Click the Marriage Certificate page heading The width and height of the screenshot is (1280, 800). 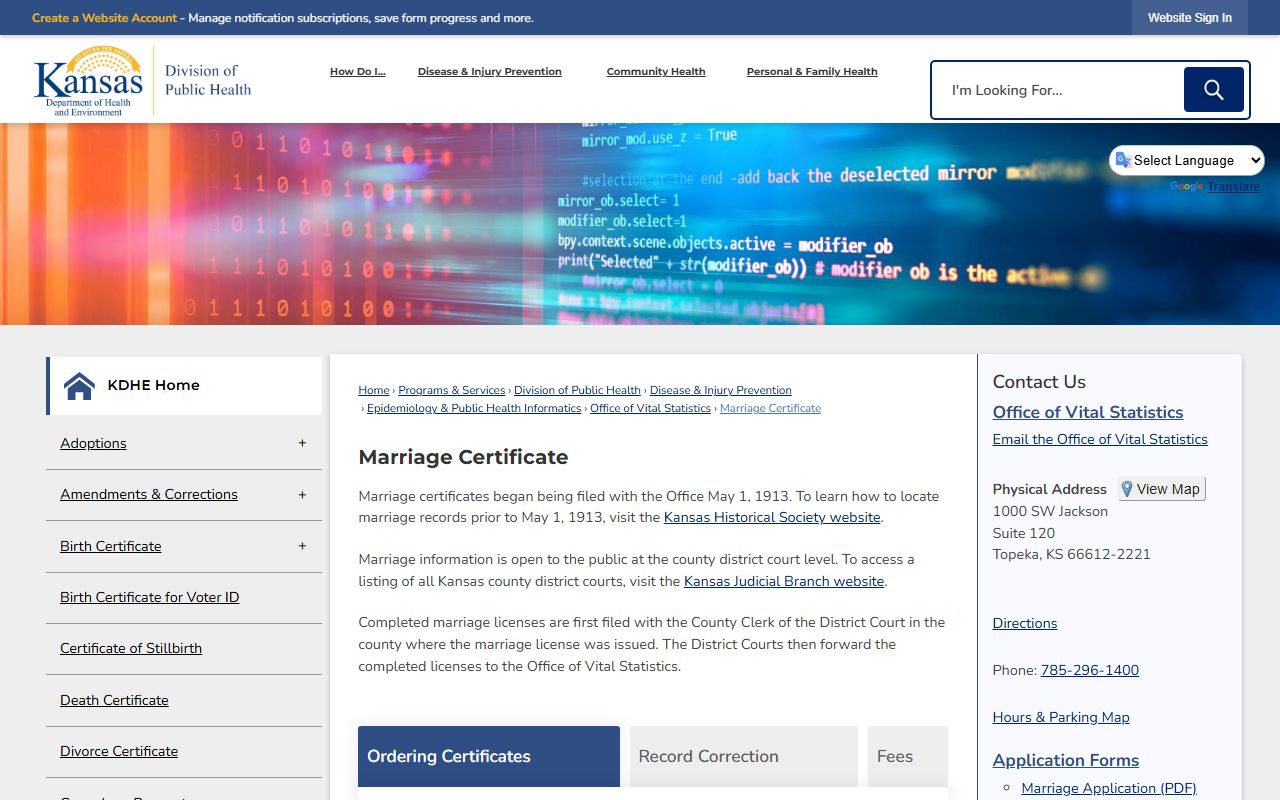[x=463, y=457]
